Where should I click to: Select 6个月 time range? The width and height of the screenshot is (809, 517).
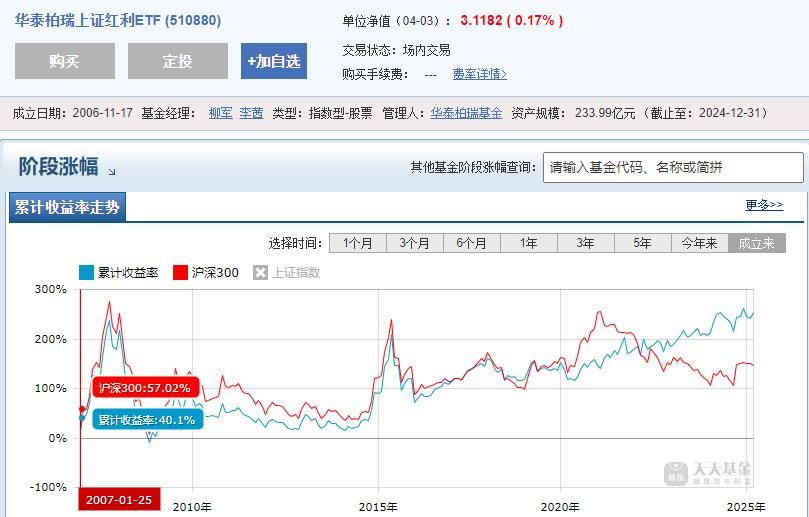tap(472, 243)
